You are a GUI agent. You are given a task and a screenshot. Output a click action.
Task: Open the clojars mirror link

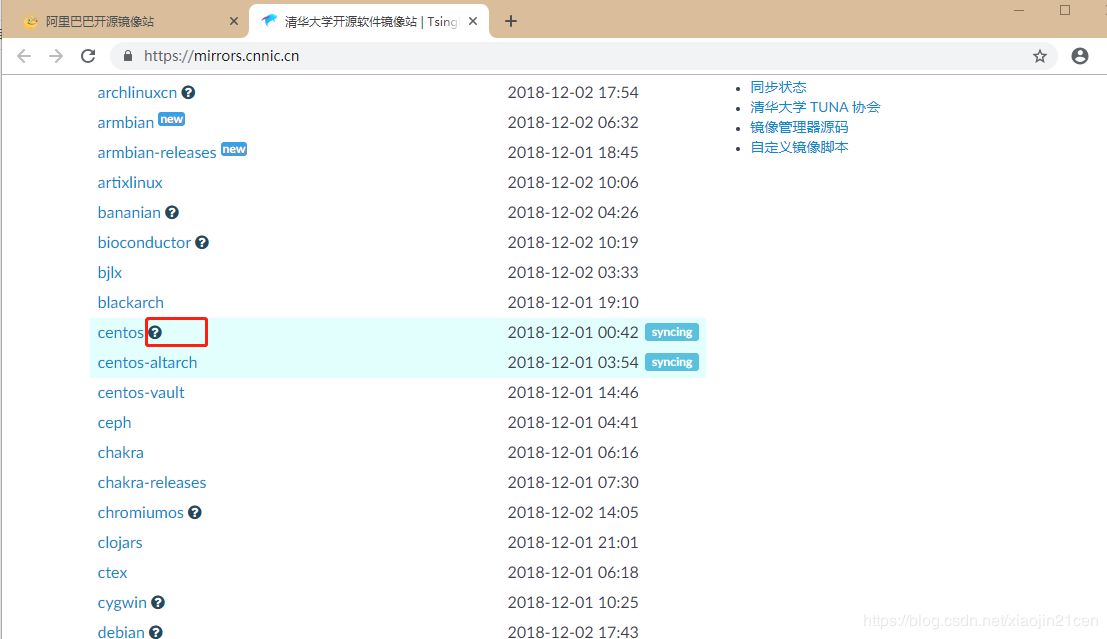[120, 543]
